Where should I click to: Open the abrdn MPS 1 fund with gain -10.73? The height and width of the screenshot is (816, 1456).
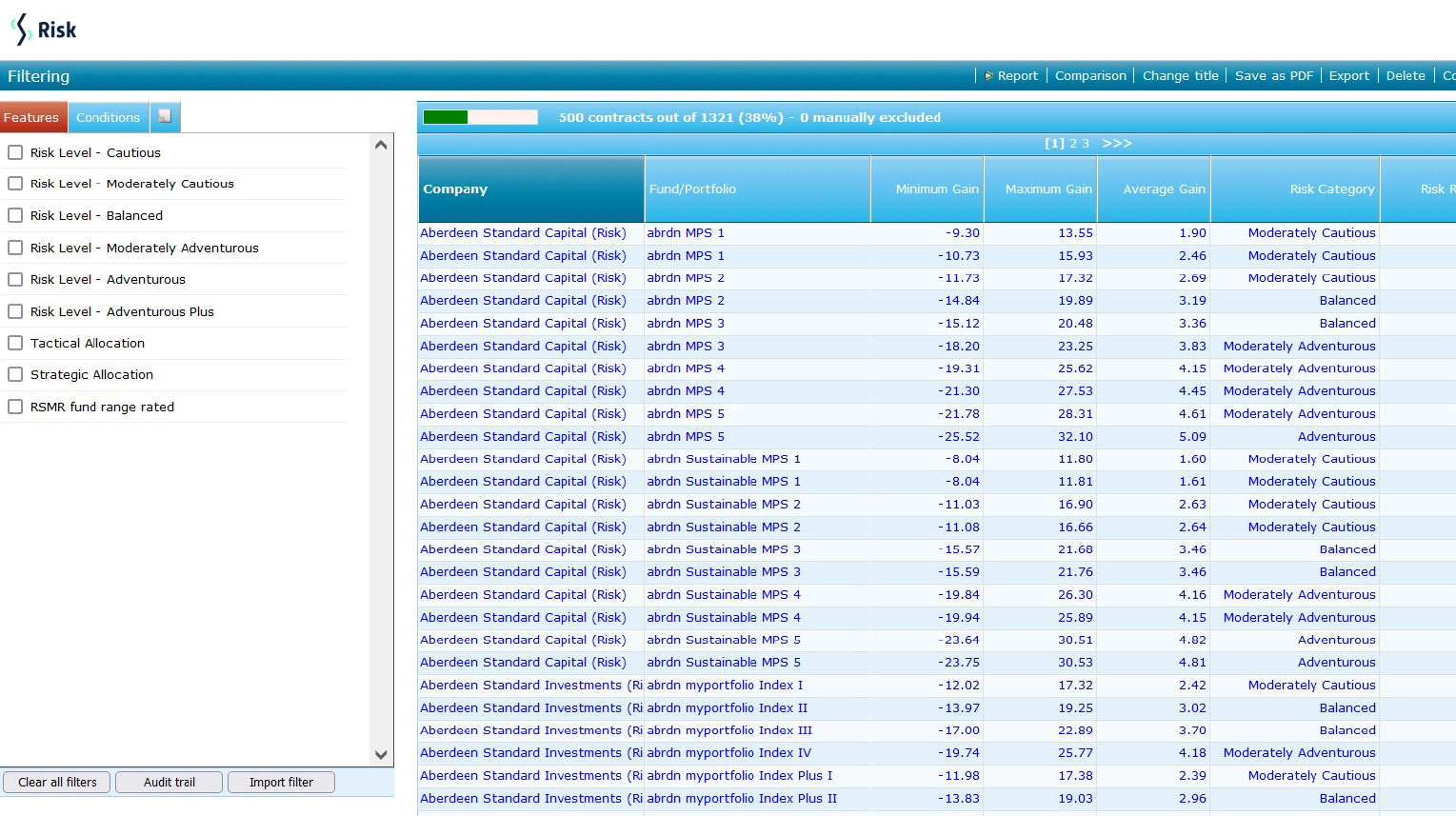pos(686,255)
